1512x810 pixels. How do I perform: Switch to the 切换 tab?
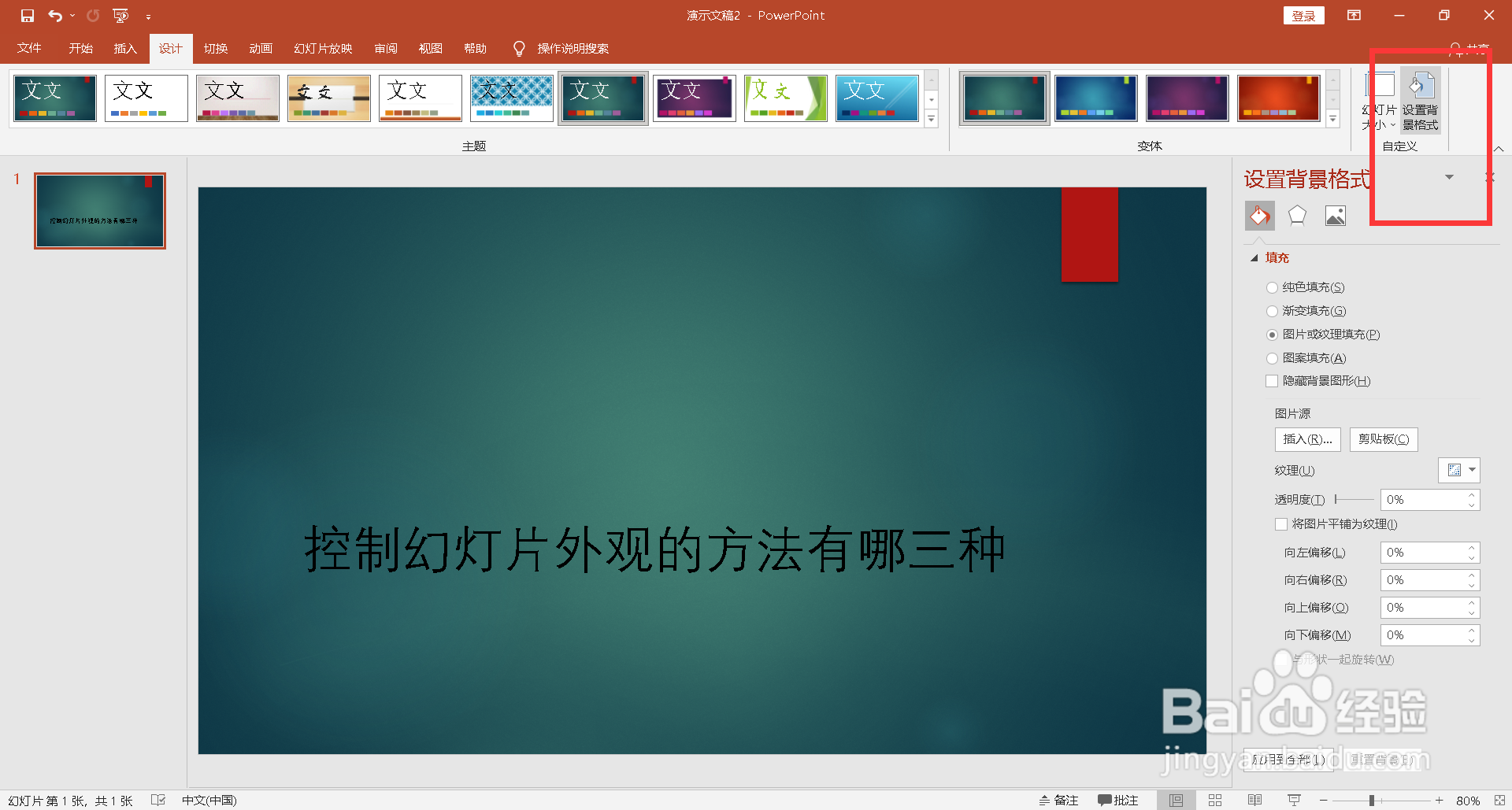tap(216, 49)
